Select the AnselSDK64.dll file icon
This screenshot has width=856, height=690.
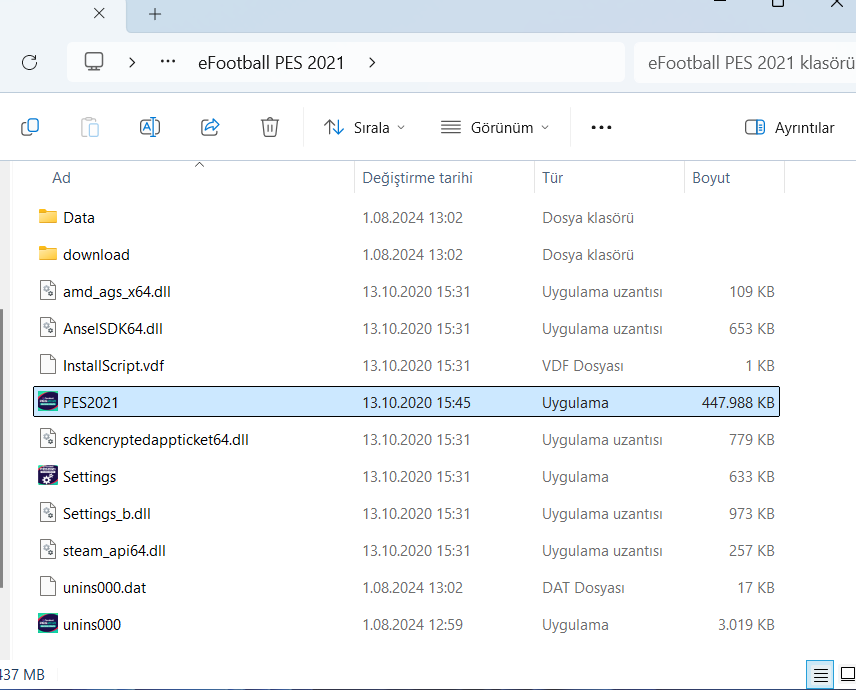tap(48, 328)
